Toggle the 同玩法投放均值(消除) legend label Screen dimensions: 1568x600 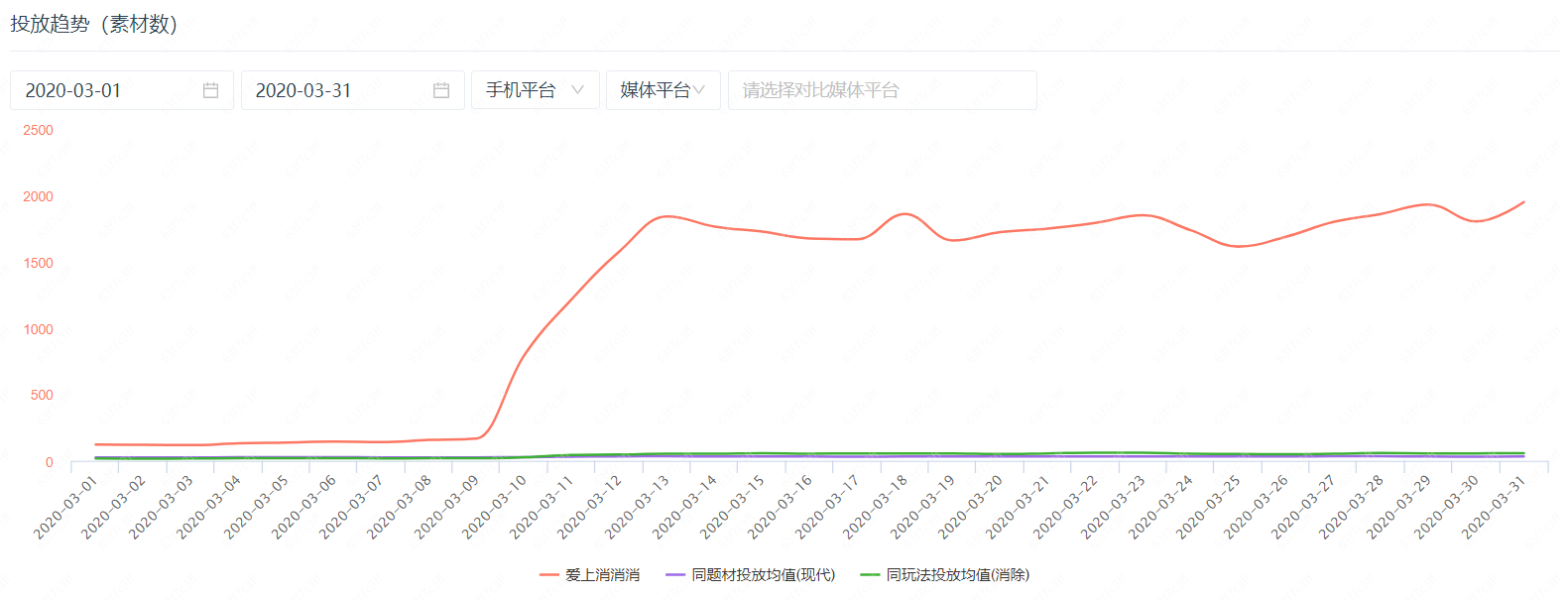pos(957,575)
